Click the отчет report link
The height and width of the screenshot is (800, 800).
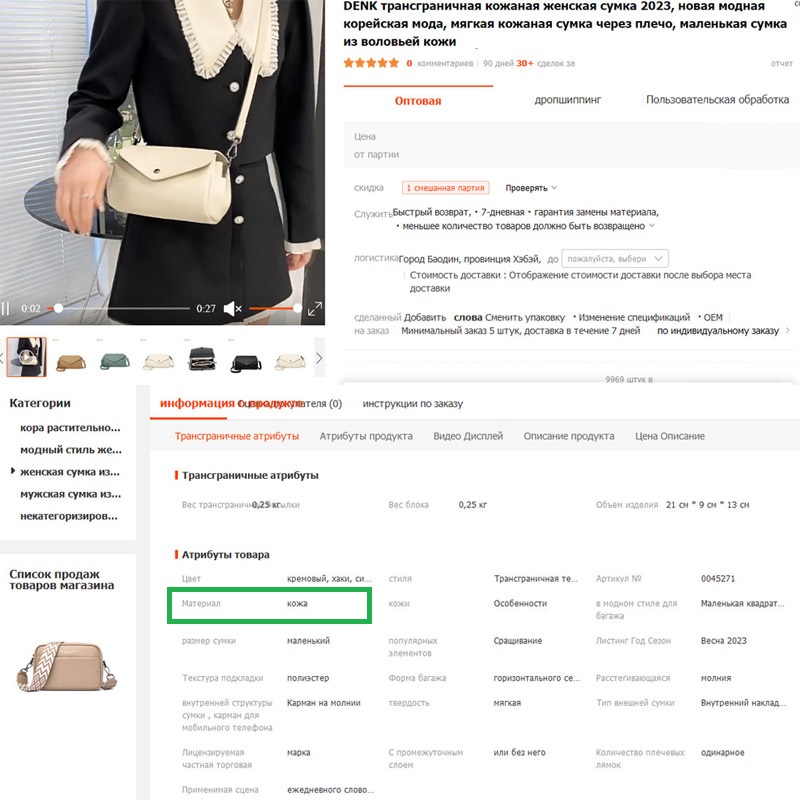[x=781, y=63]
